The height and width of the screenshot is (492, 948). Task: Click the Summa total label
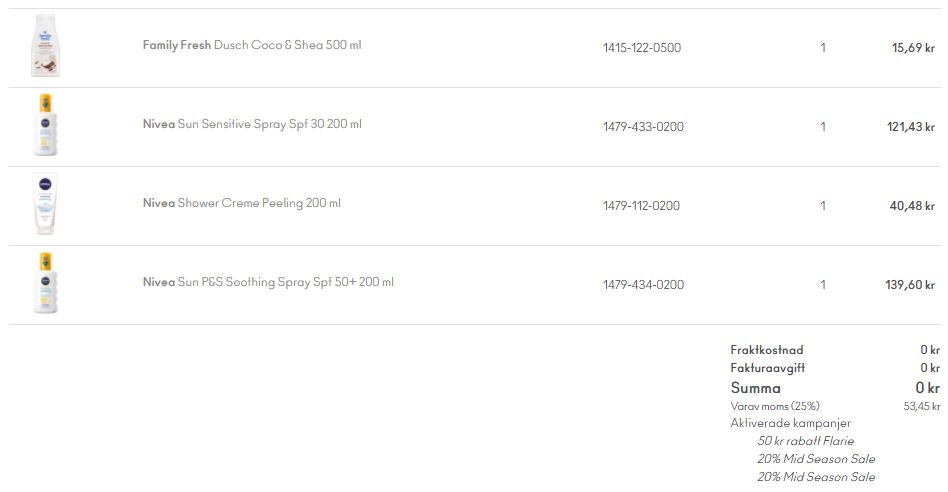click(755, 388)
